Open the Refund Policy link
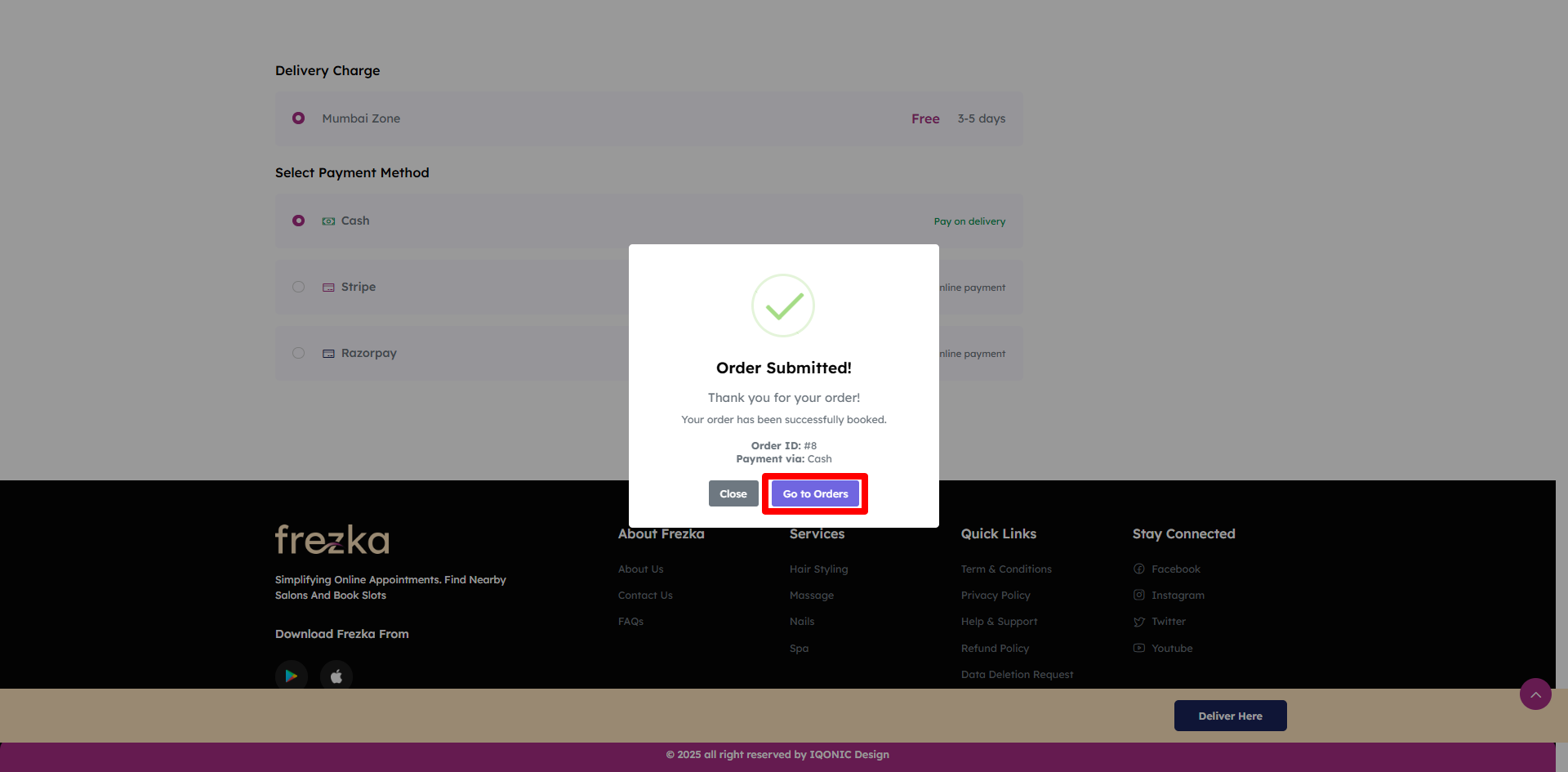 (995, 649)
